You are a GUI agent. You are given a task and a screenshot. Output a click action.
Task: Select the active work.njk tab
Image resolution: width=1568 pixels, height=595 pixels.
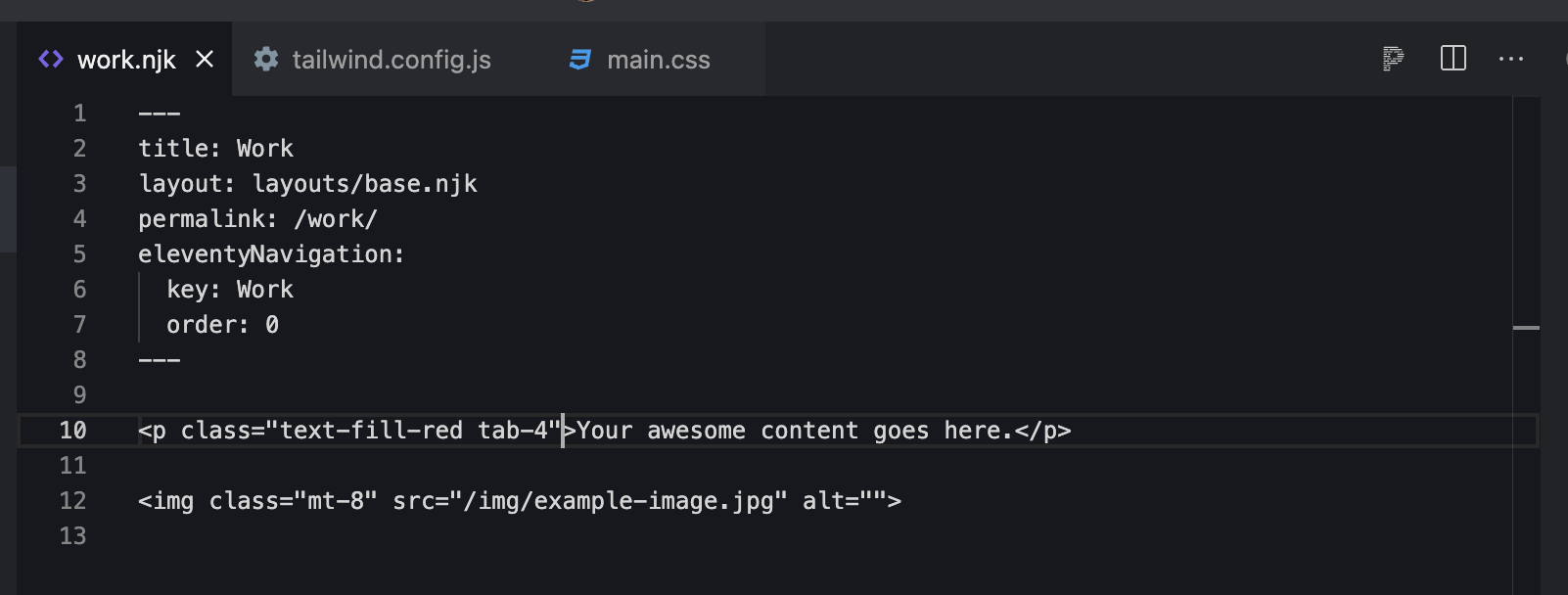tap(127, 59)
